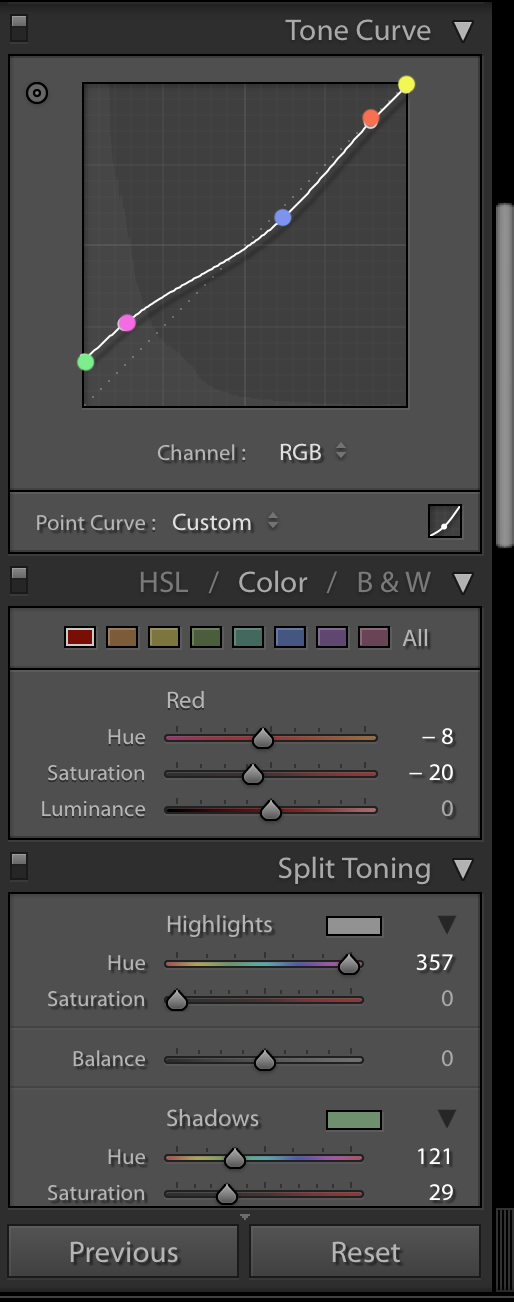Click the Highlights Hue value 357

pos(435,963)
